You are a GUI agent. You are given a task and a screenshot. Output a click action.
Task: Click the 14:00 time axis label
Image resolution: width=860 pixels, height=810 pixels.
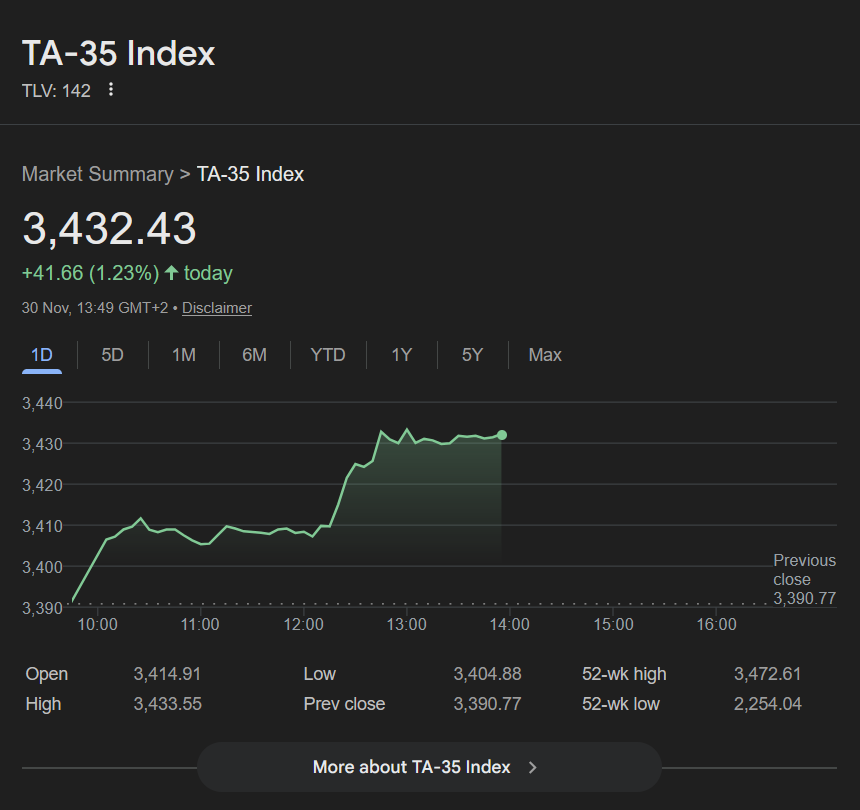tap(510, 624)
